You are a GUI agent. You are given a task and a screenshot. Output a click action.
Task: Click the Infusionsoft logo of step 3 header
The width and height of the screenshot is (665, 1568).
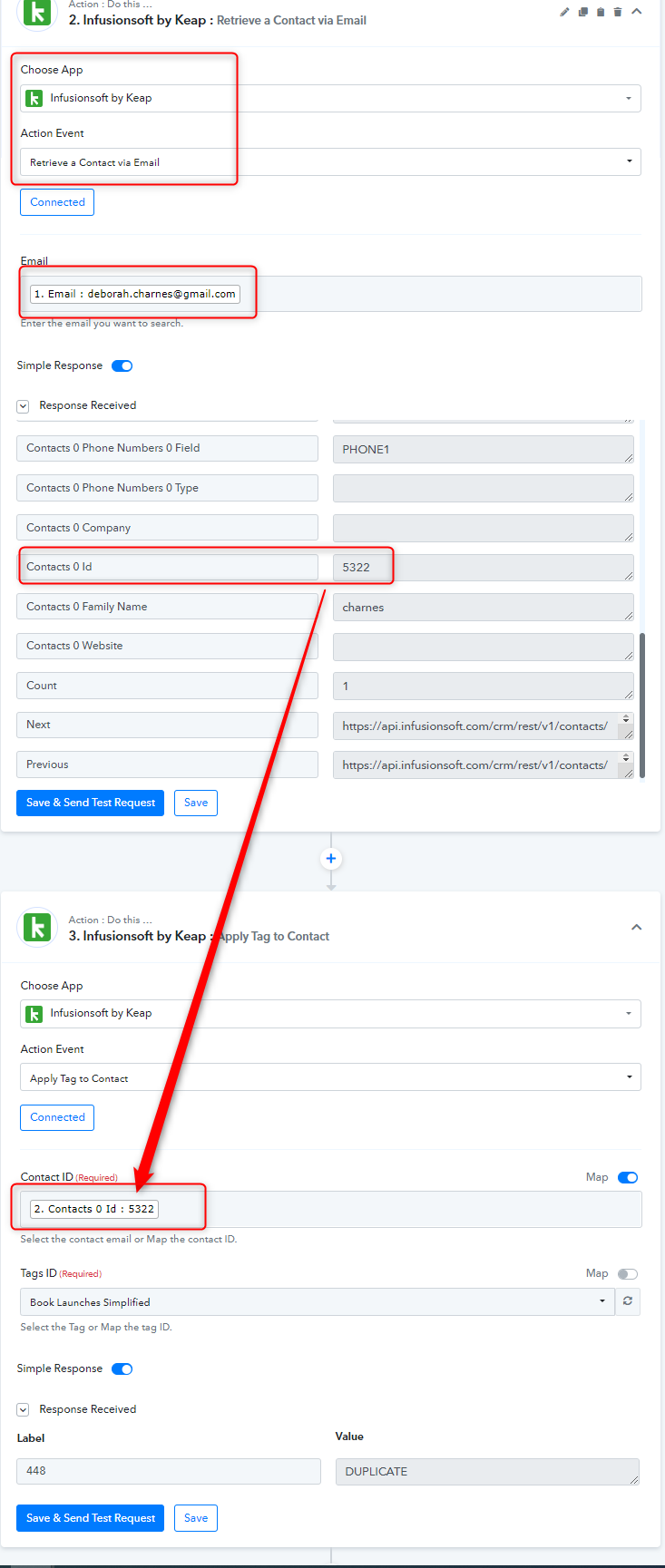click(38, 927)
